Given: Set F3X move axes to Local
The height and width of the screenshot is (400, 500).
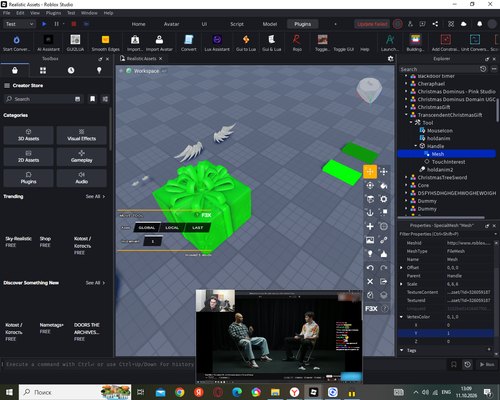Looking at the screenshot, I should coord(172,228).
